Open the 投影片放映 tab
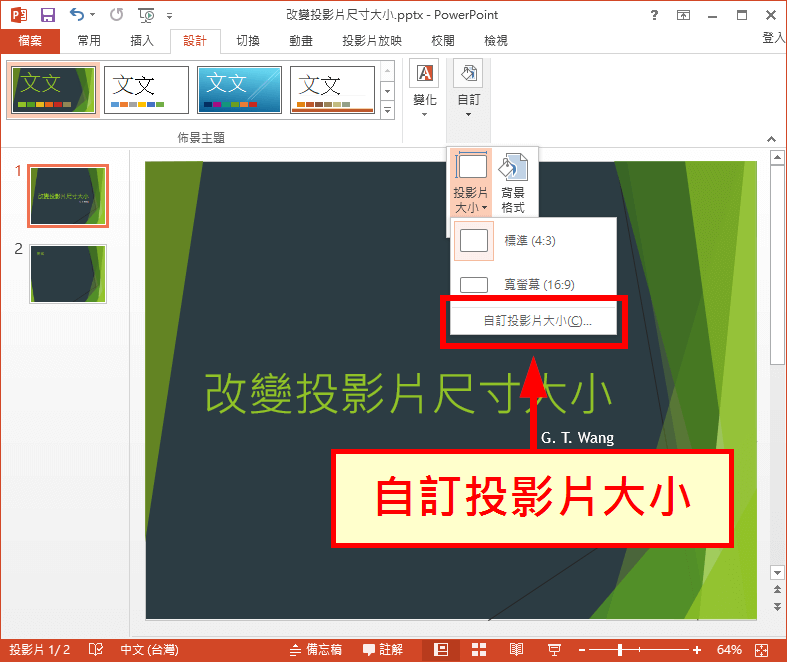The height and width of the screenshot is (662, 787). tap(372, 41)
